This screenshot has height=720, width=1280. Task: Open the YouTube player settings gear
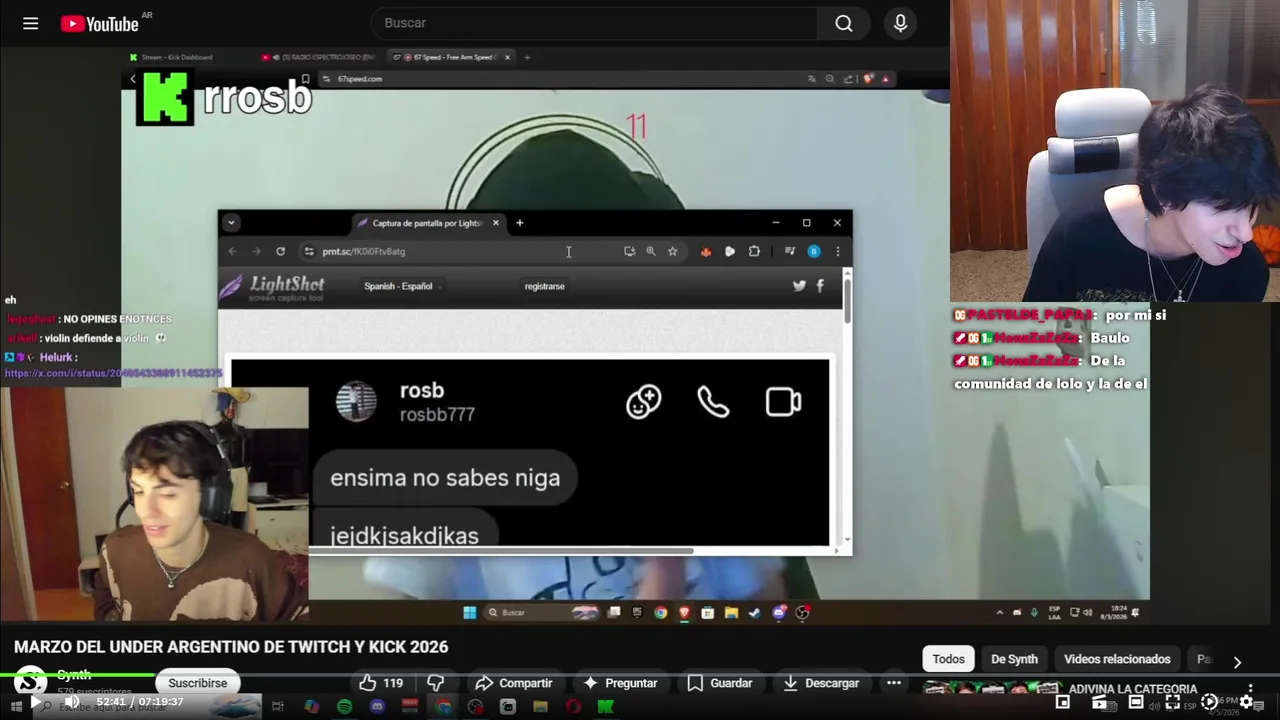1246,702
